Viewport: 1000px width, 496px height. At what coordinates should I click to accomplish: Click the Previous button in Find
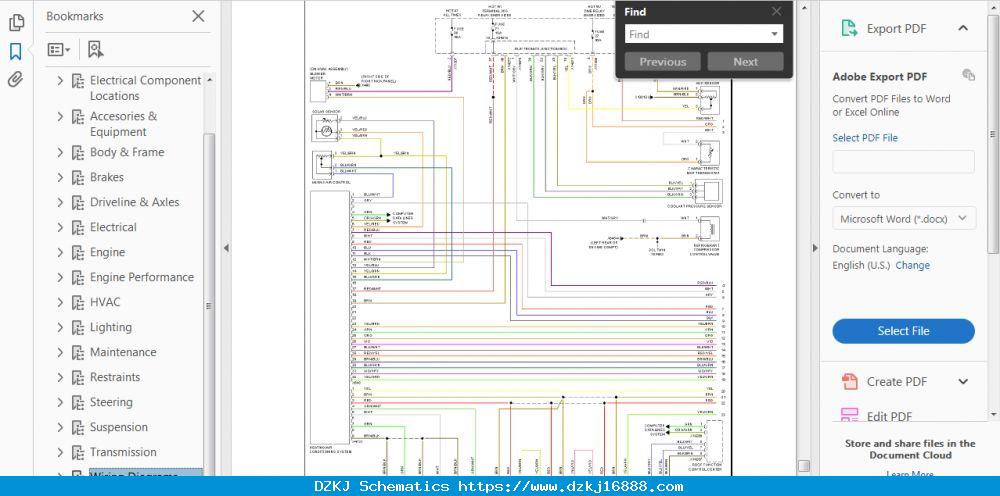pyautogui.click(x=663, y=62)
